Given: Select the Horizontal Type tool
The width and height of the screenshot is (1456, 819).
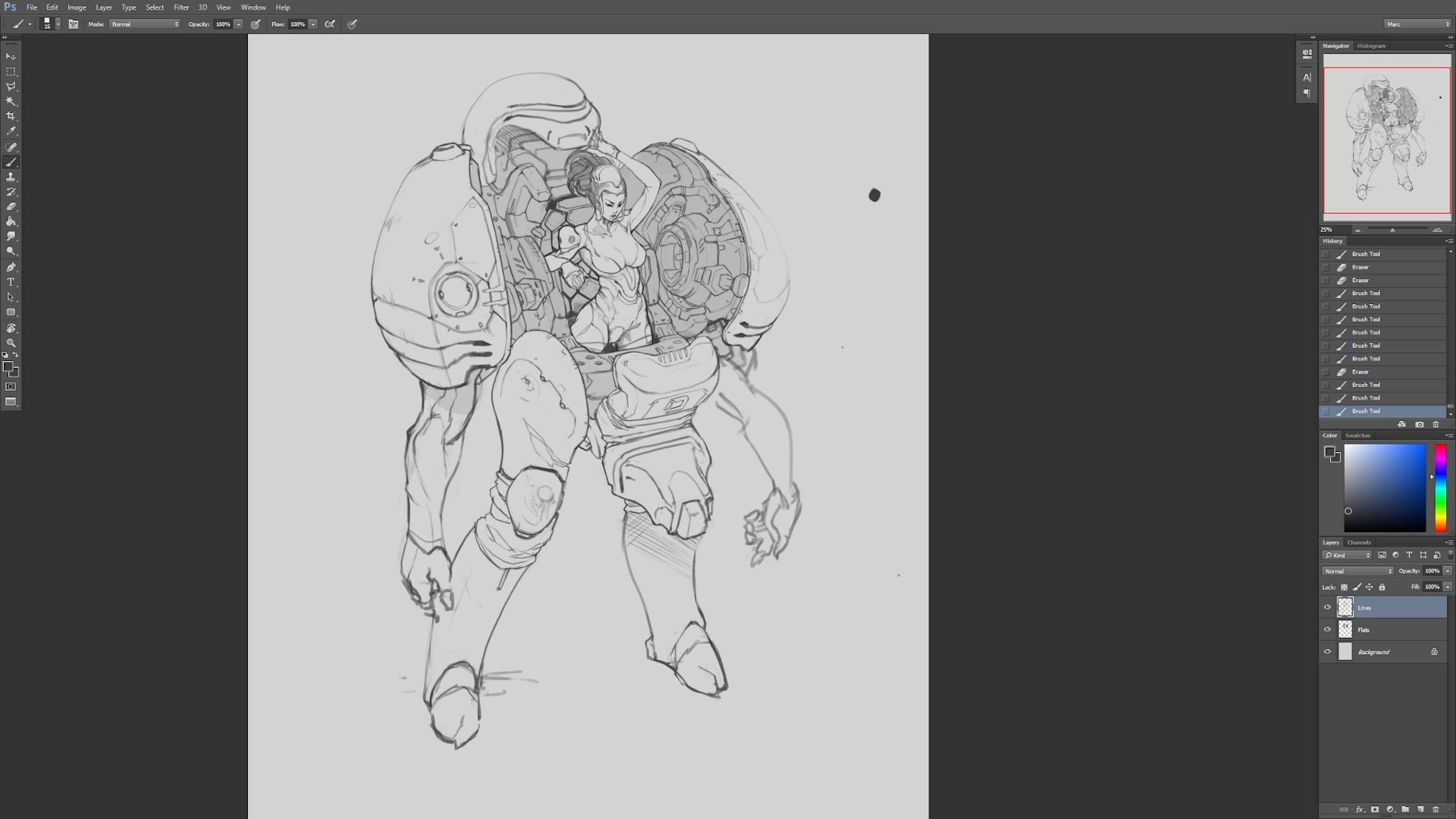Looking at the screenshot, I should (x=11, y=282).
